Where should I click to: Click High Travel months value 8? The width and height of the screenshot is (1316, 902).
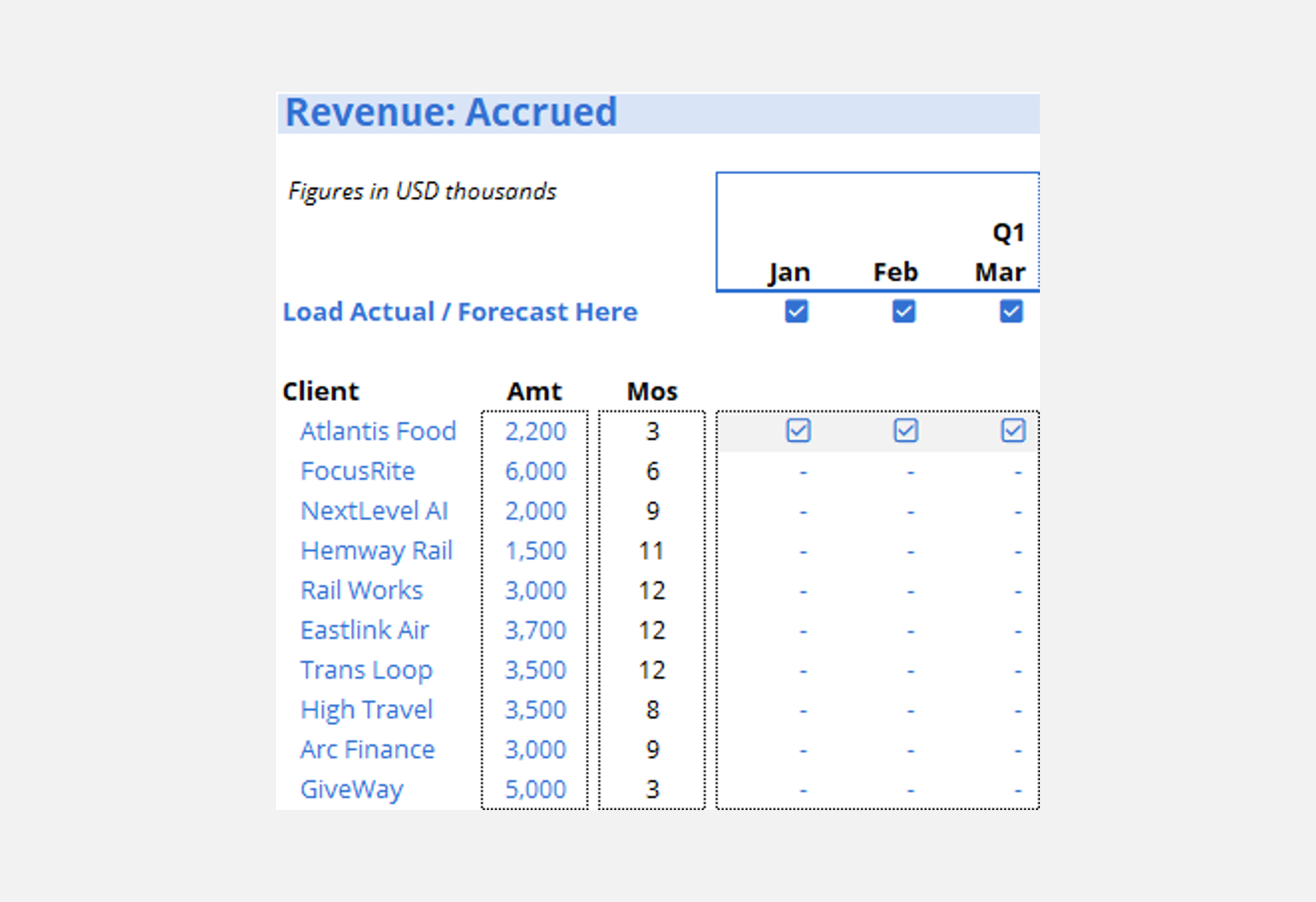coord(652,710)
